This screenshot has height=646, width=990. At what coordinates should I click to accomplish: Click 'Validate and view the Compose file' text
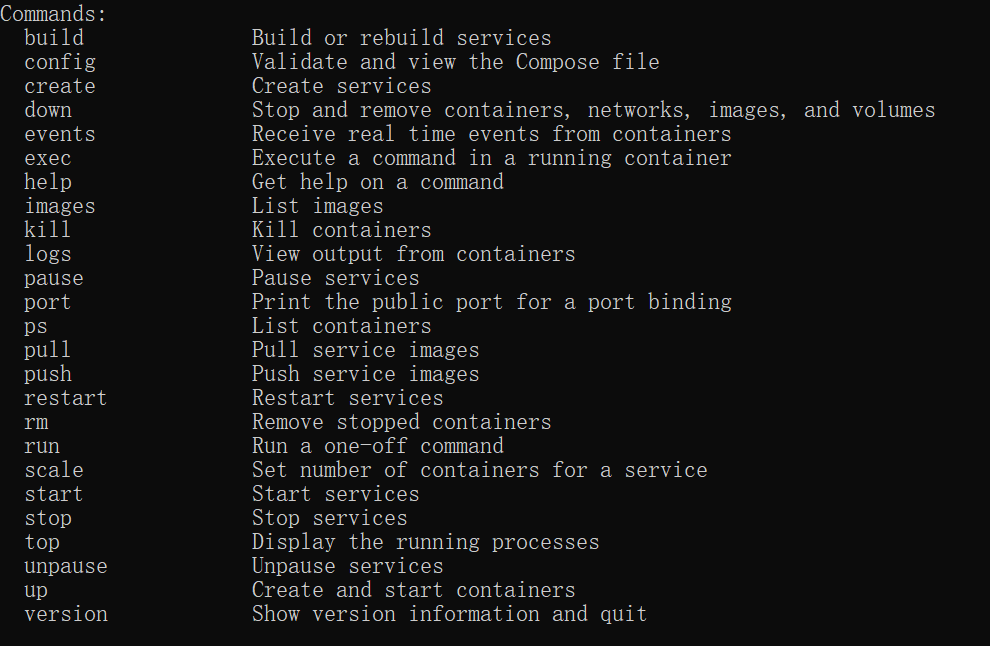click(x=455, y=63)
